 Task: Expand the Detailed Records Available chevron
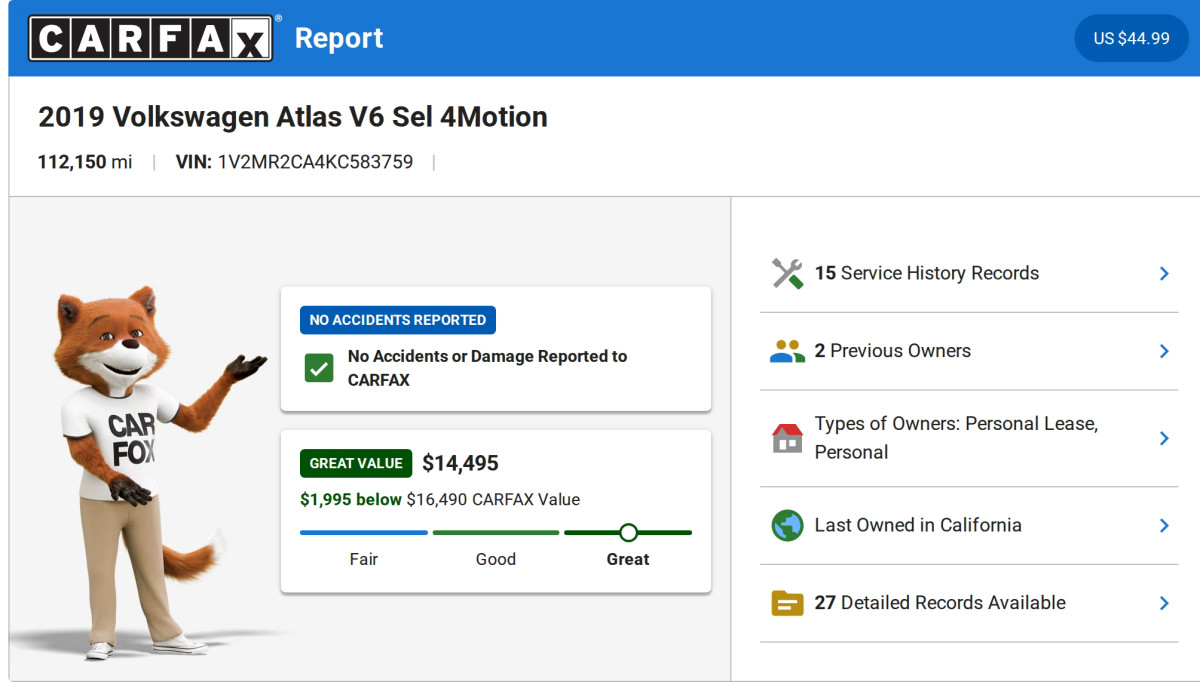(1164, 603)
